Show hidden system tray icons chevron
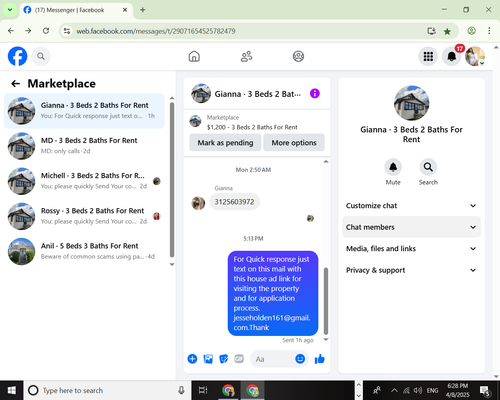500x400 pixels. (x=394, y=390)
